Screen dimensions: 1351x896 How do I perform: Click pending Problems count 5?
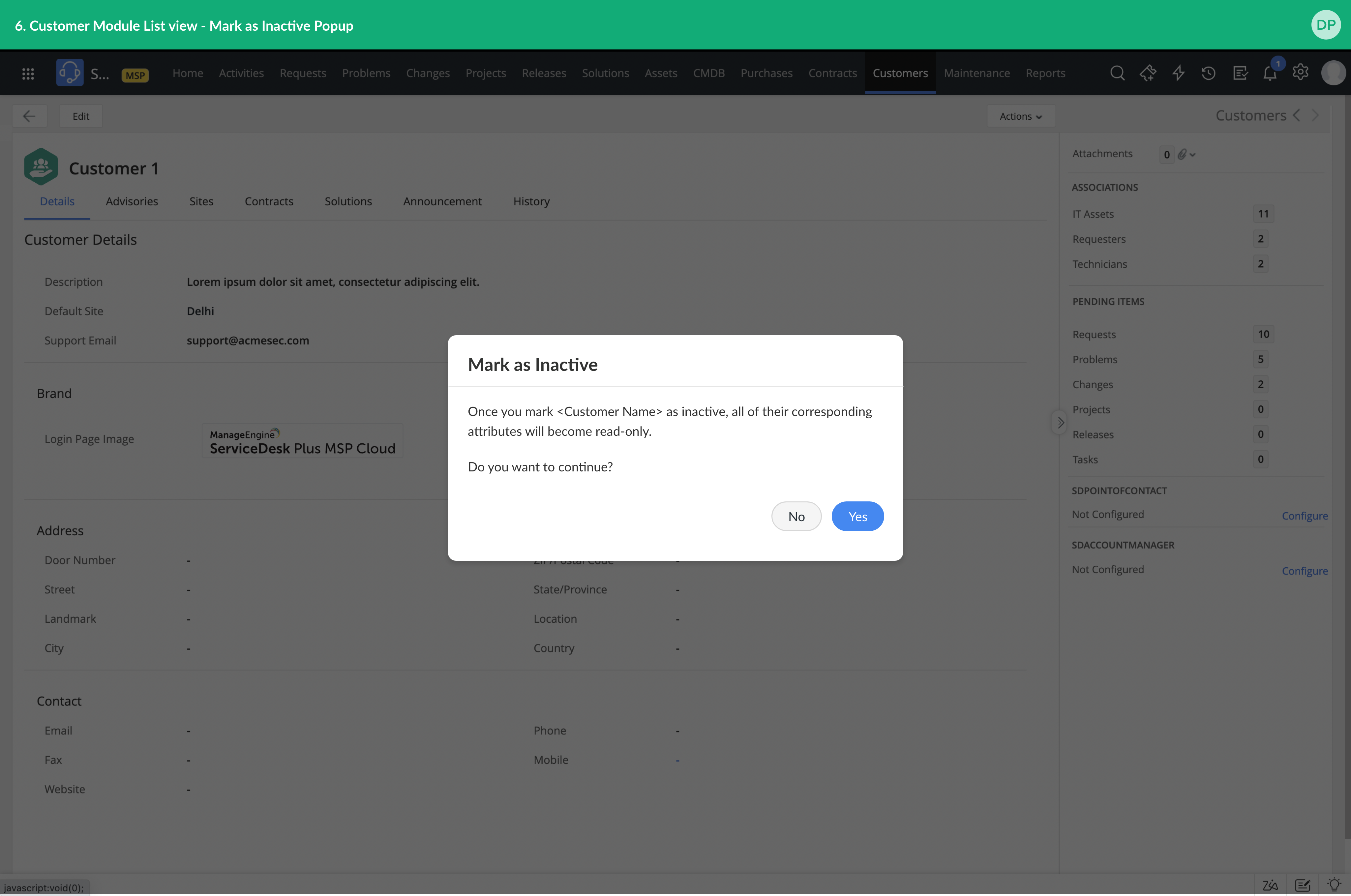[1260, 359]
